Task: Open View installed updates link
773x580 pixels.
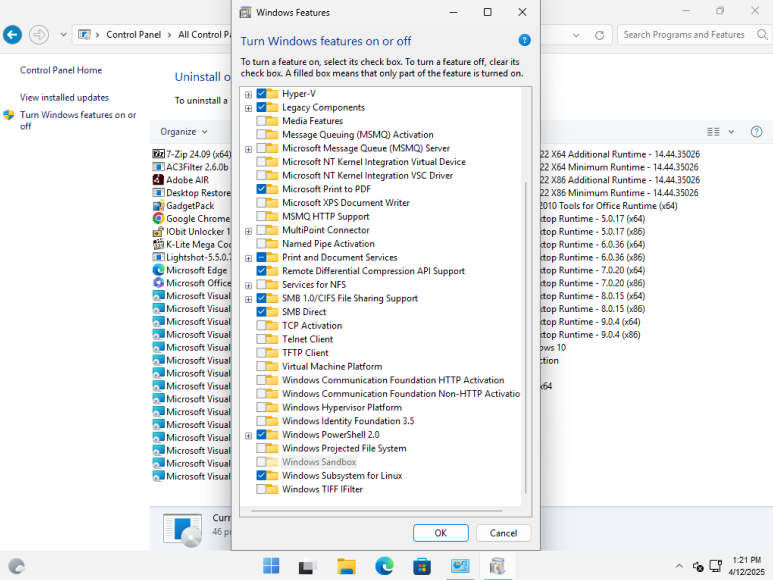Action: pyautogui.click(x=64, y=98)
